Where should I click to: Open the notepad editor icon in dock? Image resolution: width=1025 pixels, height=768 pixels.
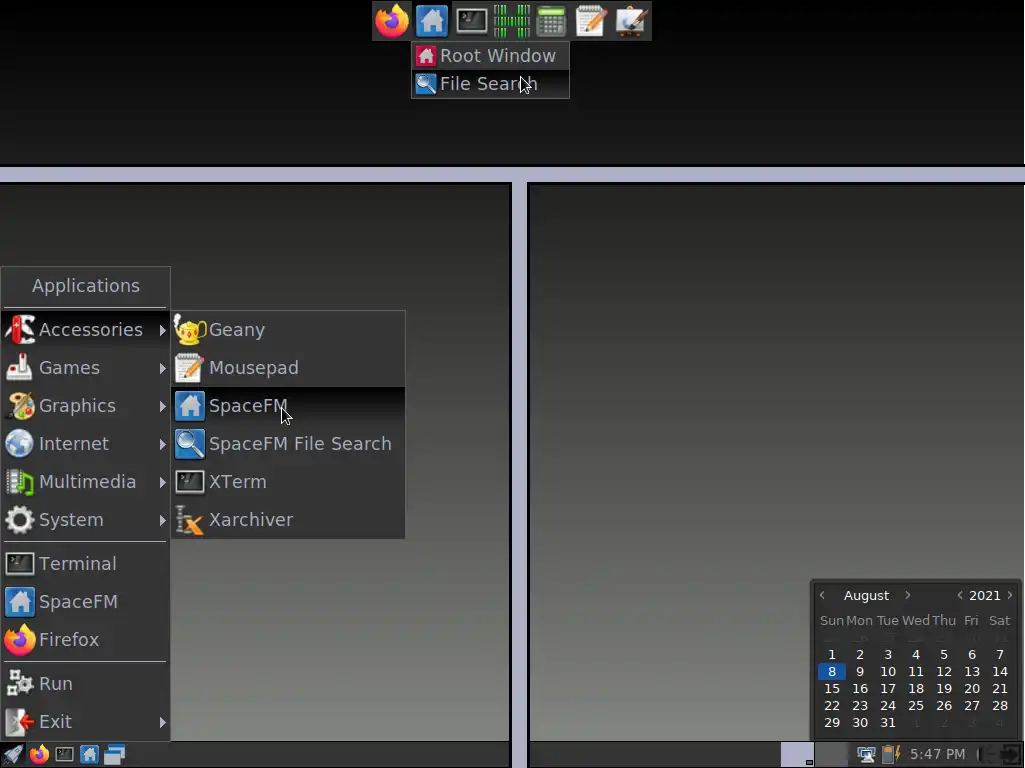(x=591, y=21)
